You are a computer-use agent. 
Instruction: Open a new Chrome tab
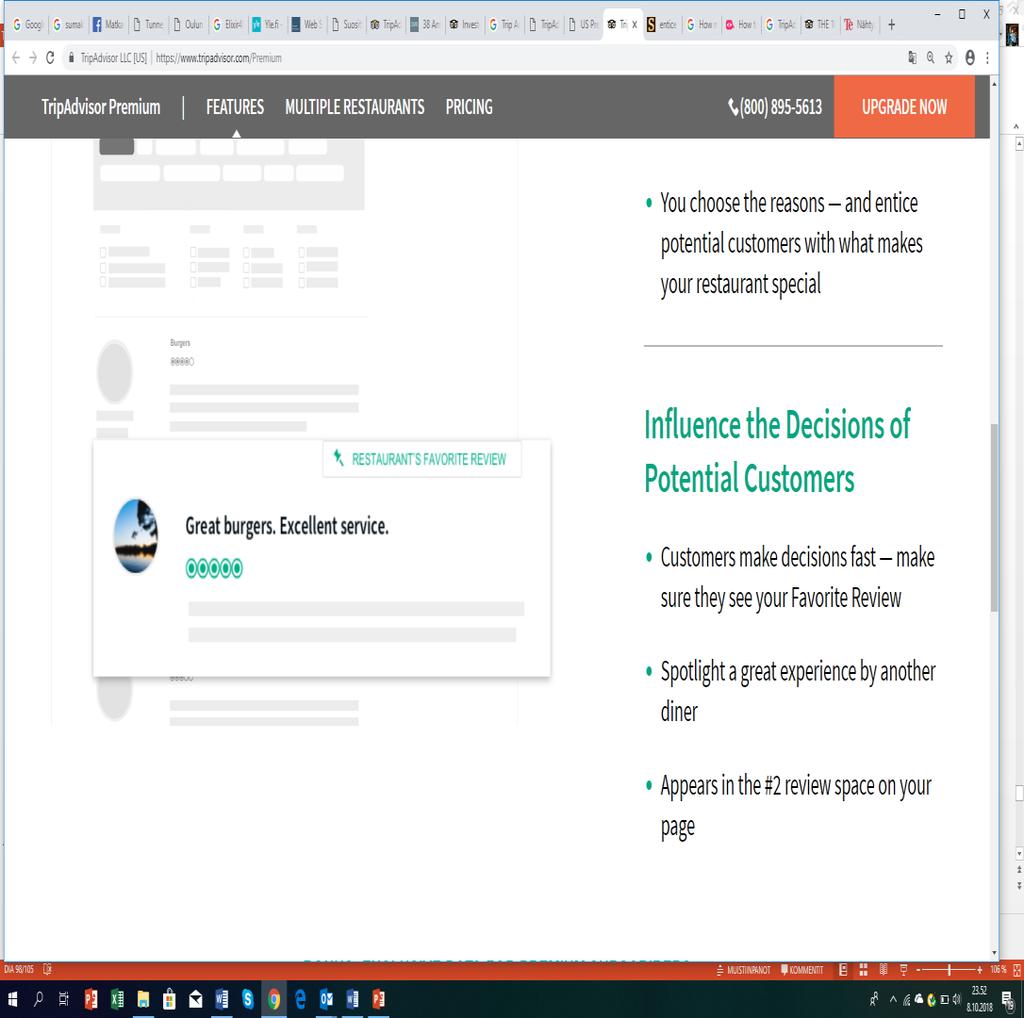(891, 25)
